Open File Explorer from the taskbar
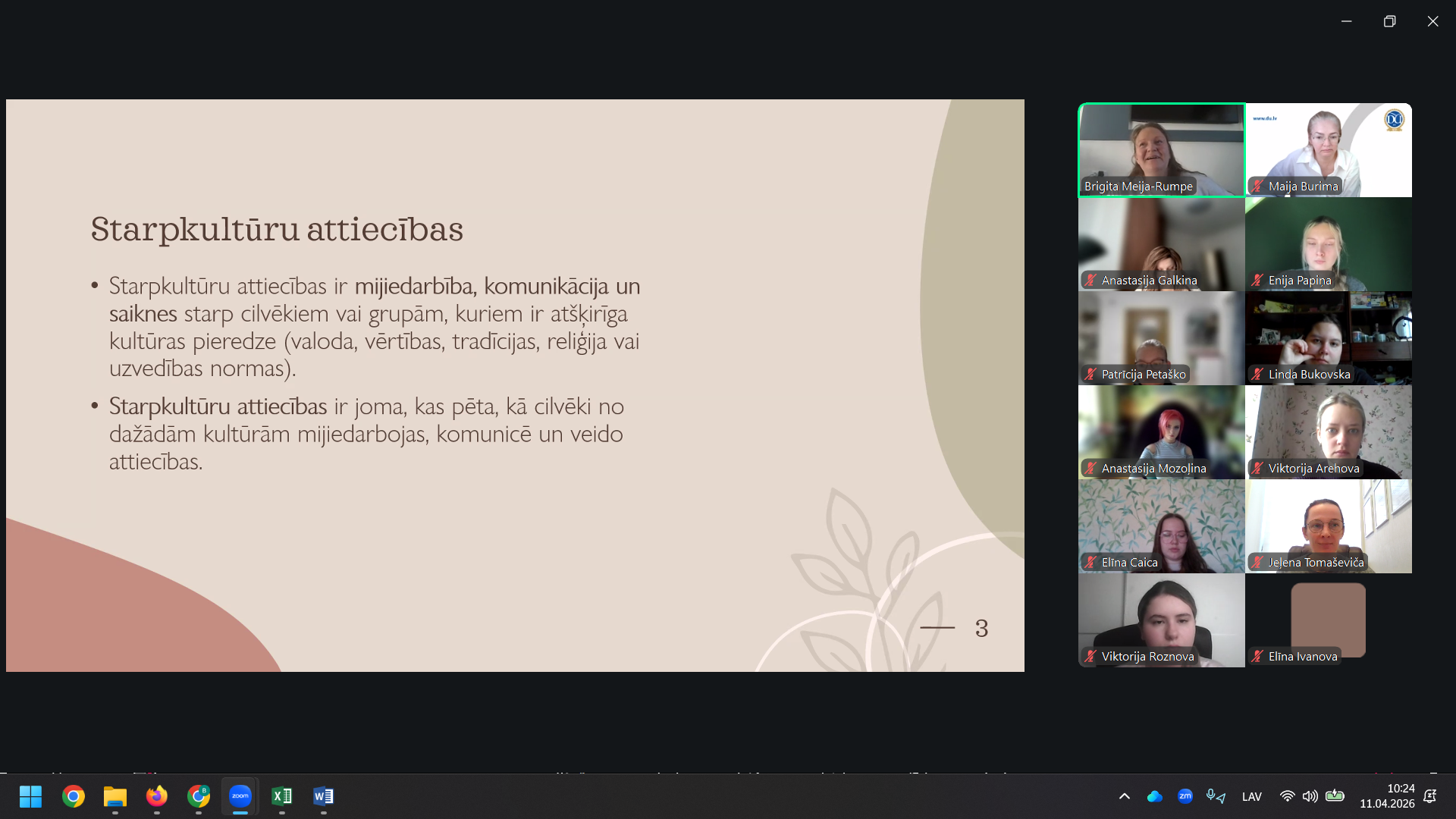1456x819 pixels. click(x=115, y=795)
